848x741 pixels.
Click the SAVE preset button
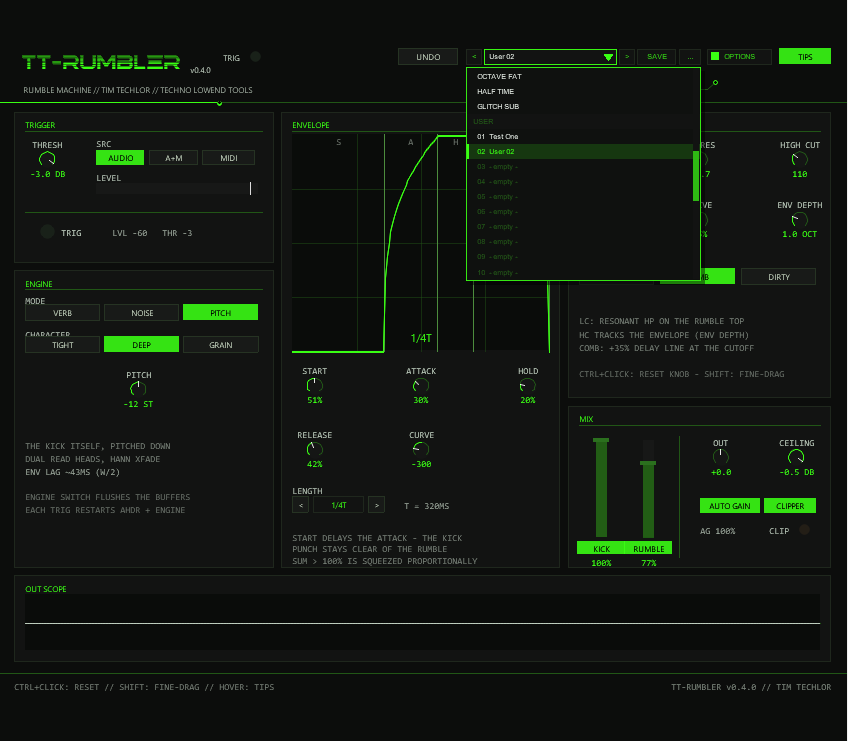click(x=657, y=57)
